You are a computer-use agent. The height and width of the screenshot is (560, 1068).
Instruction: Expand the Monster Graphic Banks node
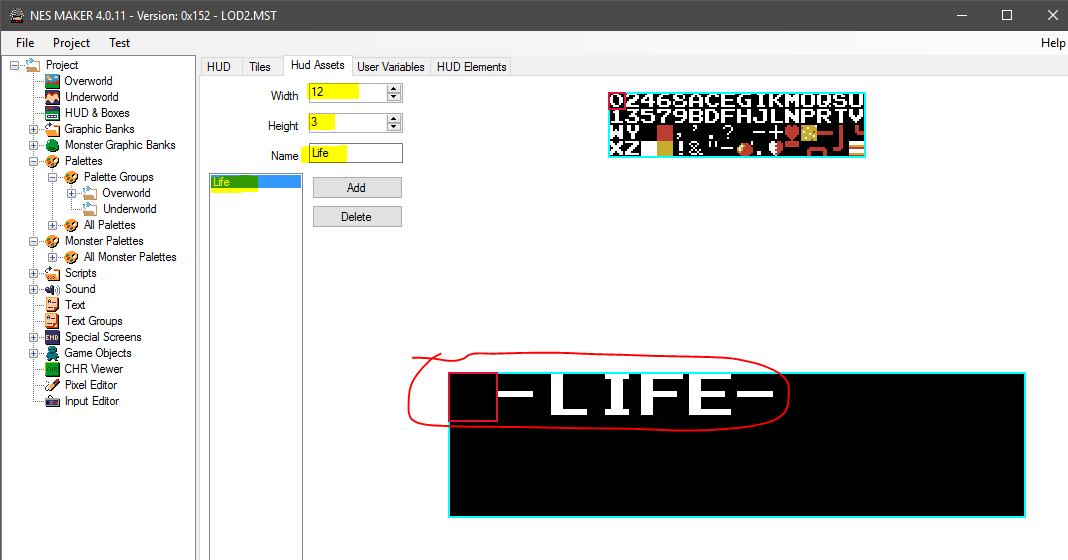pos(33,145)
